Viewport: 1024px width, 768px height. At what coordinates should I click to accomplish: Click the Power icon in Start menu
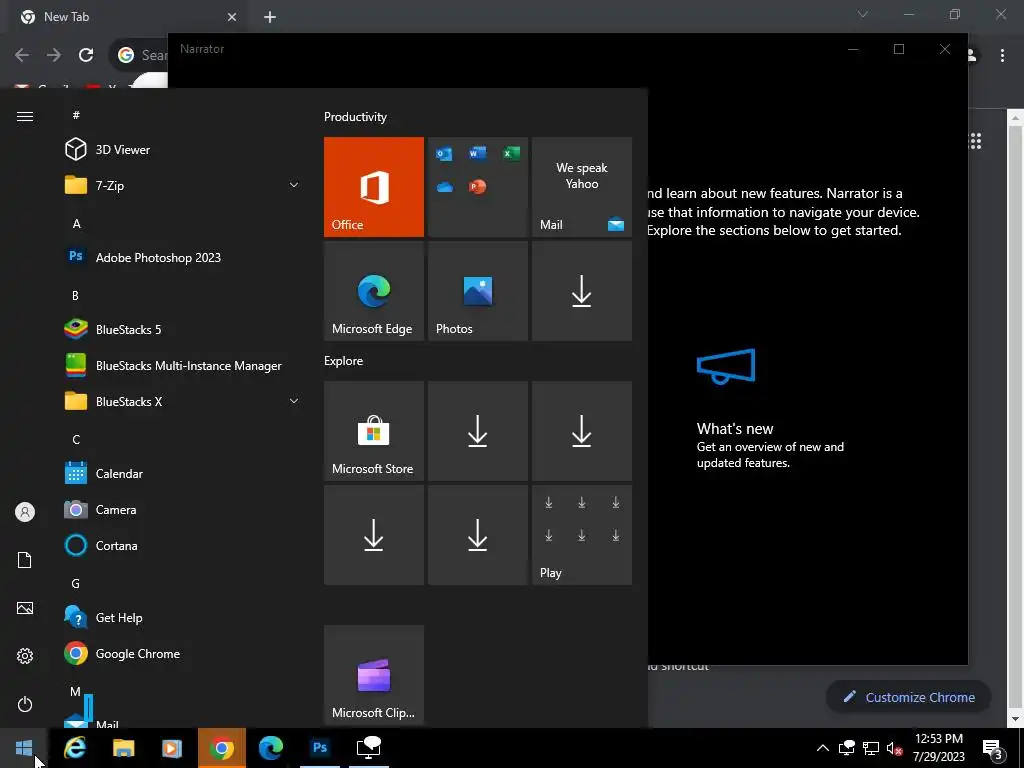click(x=25, y=704)
